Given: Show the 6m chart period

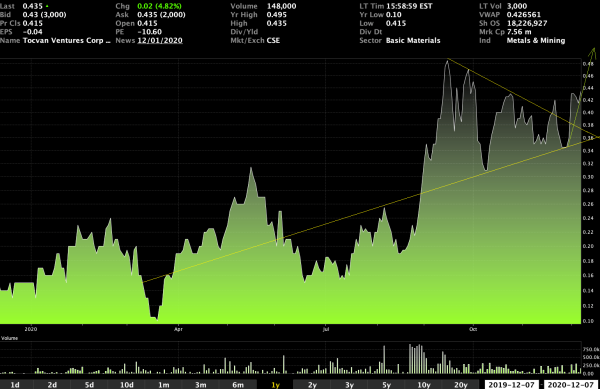Looking at the screenshot, I should pyautogui.click(x=238, y=384).
